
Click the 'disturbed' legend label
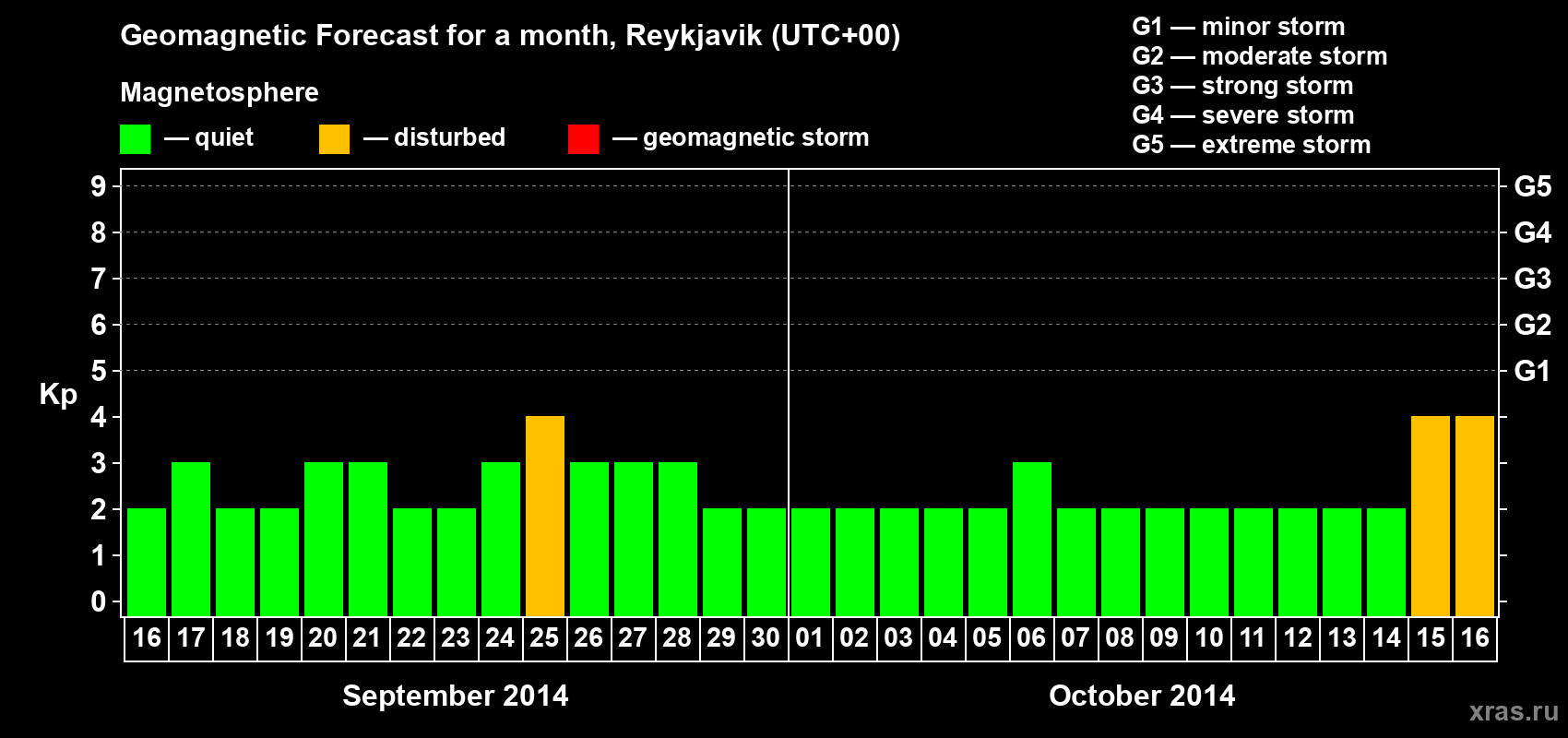(x=449, y=137)
